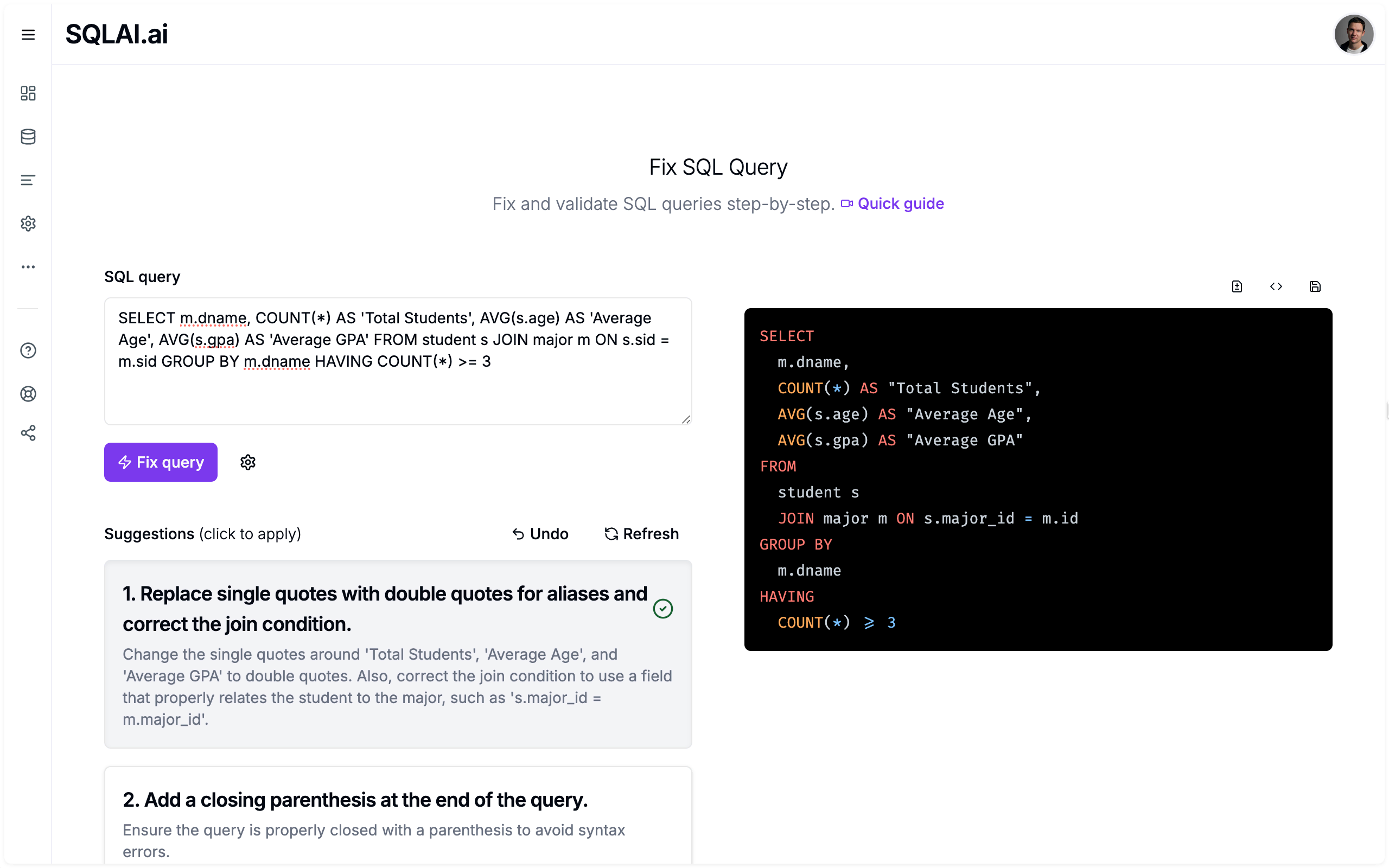Open settings gear icon in sidebar
The image size is (1389, 868).
pos(27,223)
